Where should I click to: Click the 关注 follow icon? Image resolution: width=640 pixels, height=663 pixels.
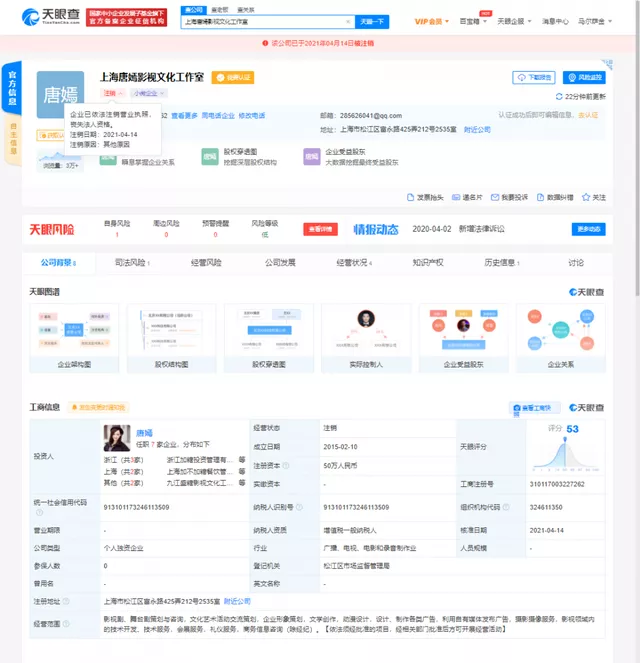593,197
